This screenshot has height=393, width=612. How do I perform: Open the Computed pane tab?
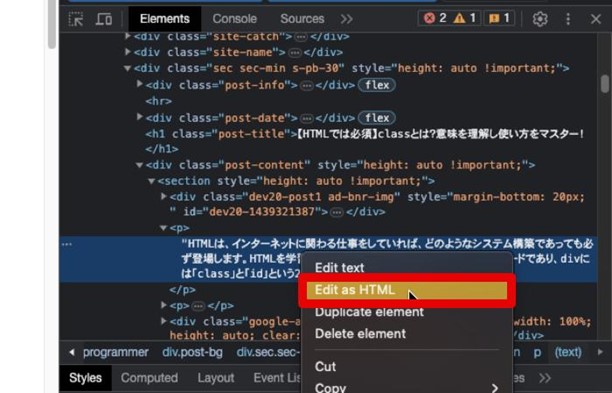point(149,378)
